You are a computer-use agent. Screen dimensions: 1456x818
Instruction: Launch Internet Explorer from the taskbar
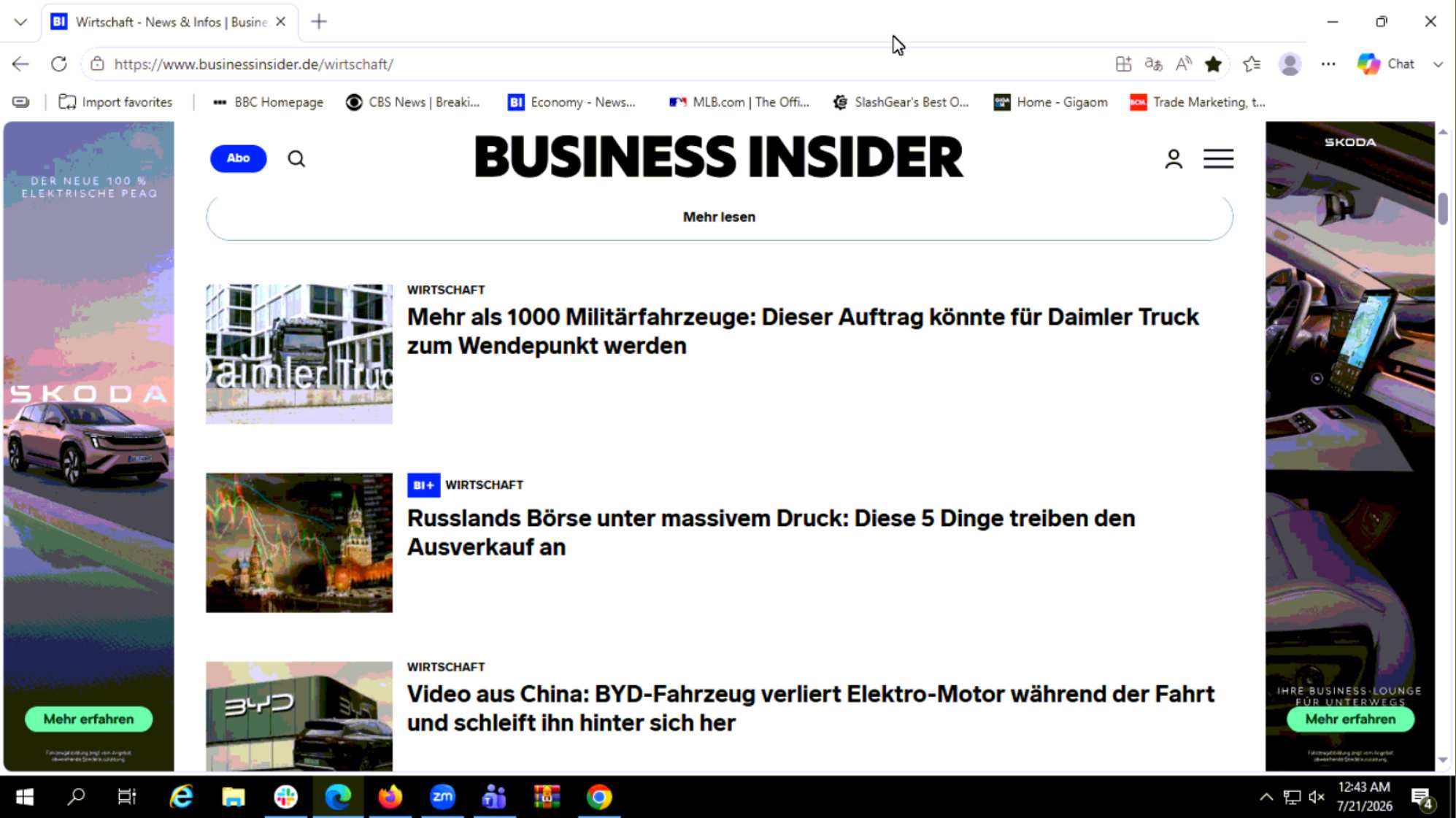click(x=181, y=797)
